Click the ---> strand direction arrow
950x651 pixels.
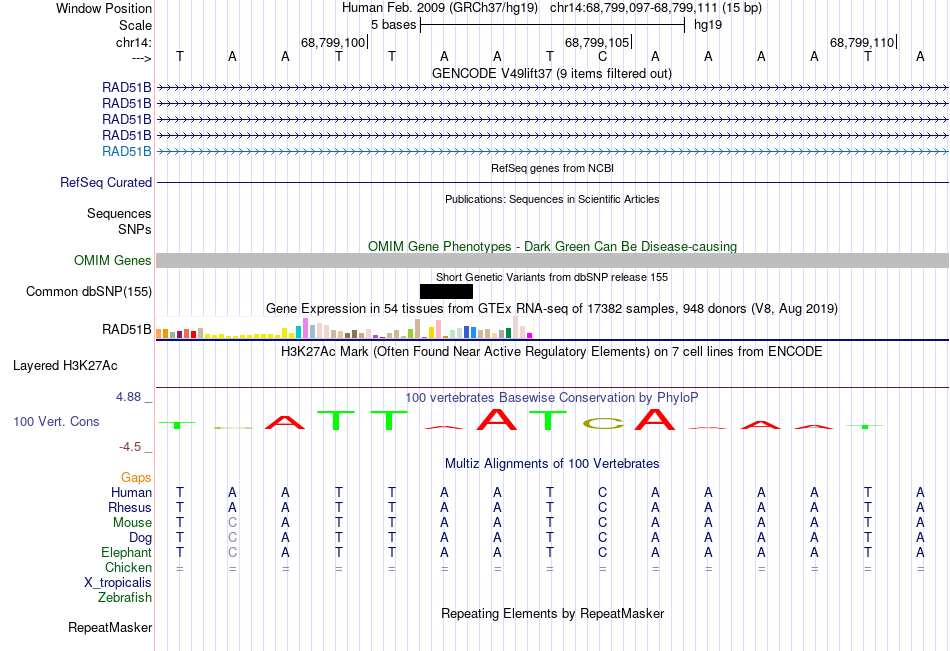142,58
